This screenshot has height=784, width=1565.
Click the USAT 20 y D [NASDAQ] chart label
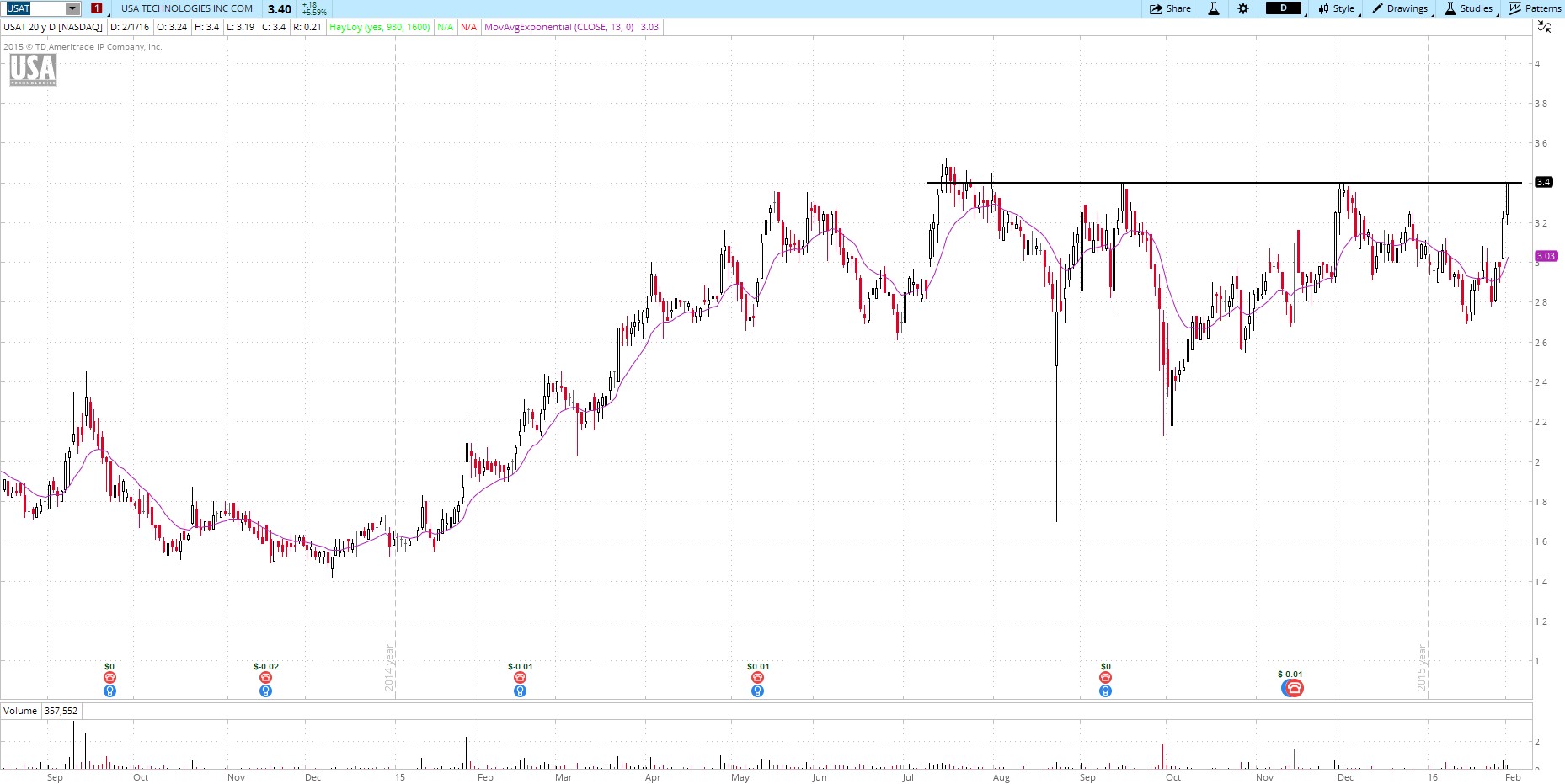53,27
